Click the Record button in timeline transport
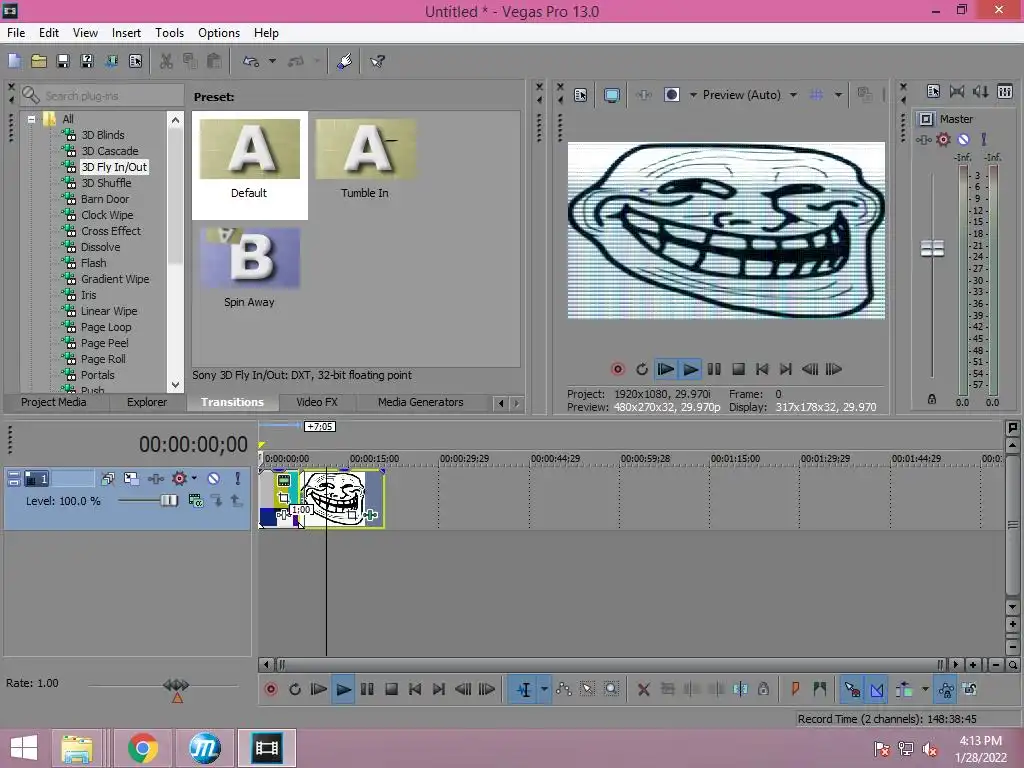 point(270,689)
